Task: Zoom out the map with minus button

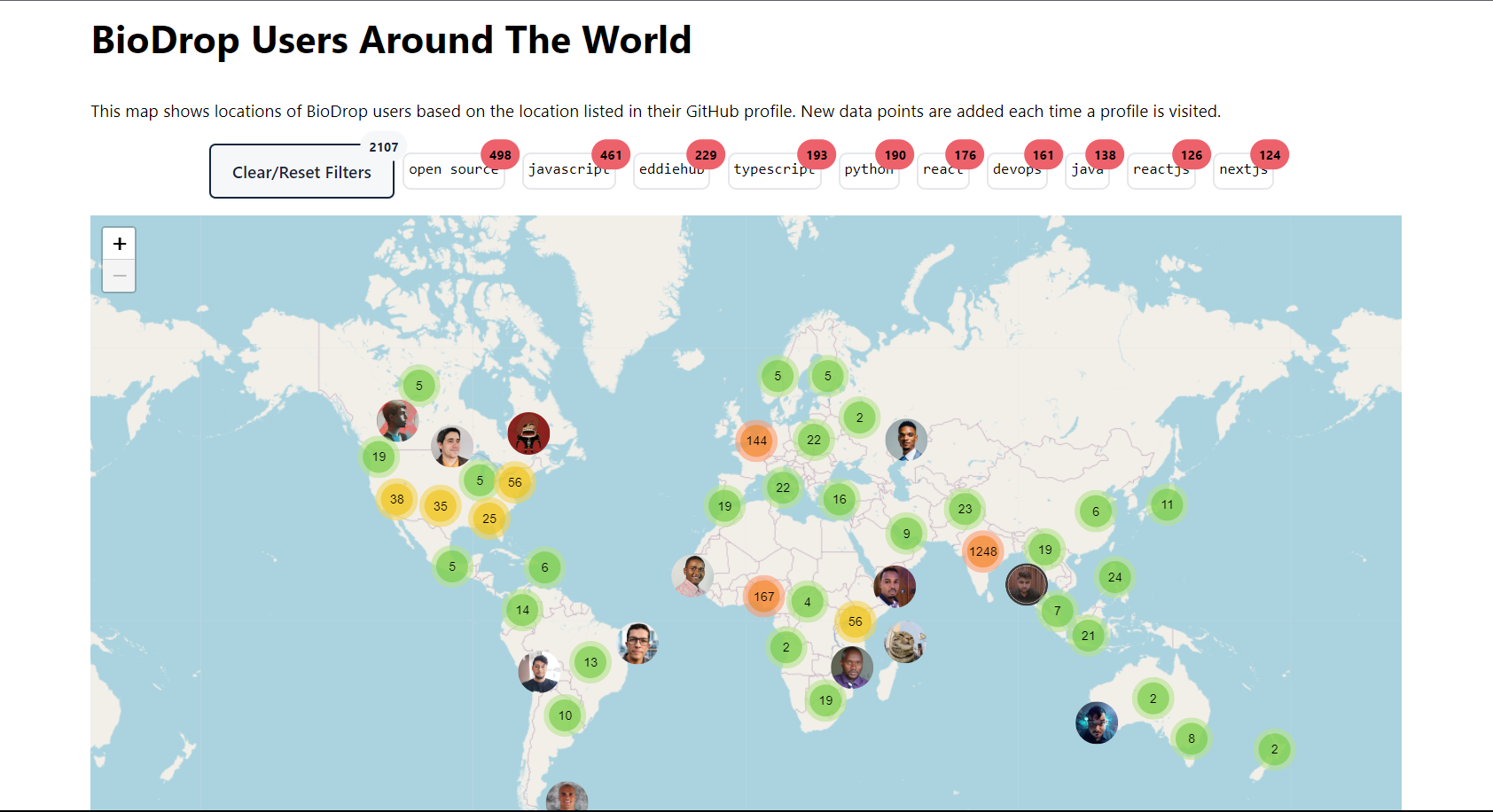Action: tap(119, 276)
